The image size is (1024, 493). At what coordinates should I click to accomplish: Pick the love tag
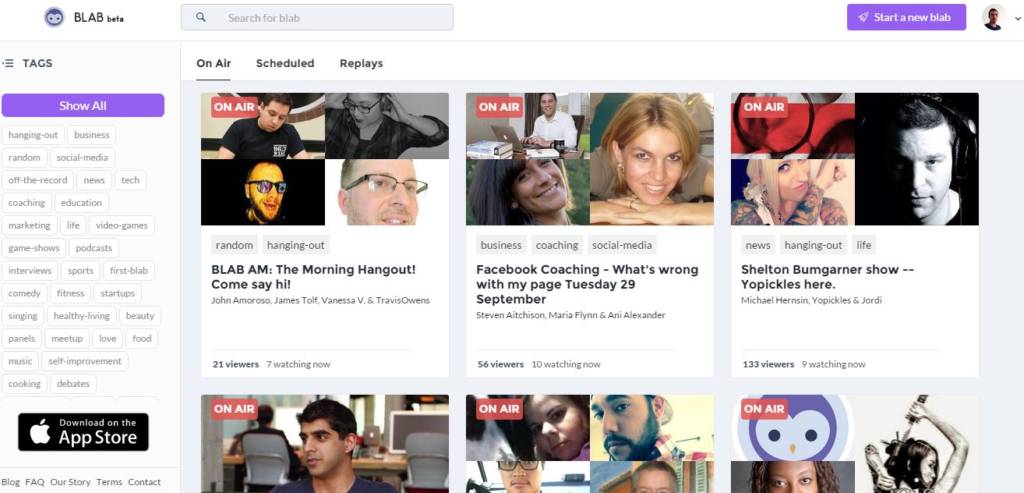108,338
